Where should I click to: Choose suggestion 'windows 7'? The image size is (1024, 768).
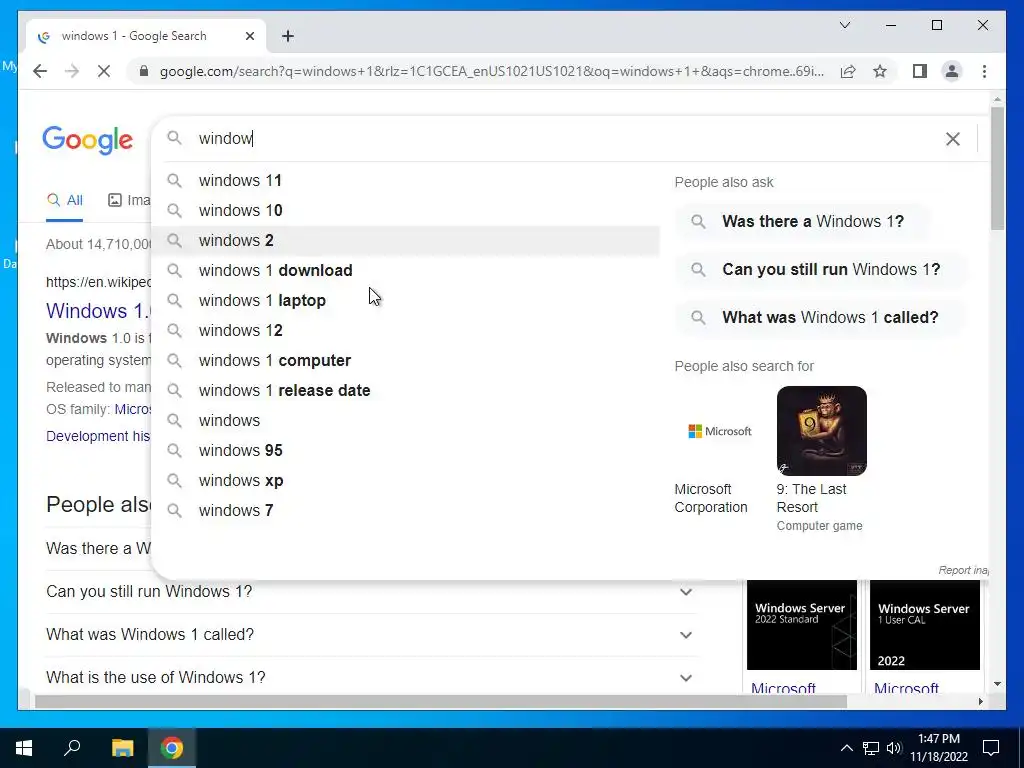(x=405, y=511)
